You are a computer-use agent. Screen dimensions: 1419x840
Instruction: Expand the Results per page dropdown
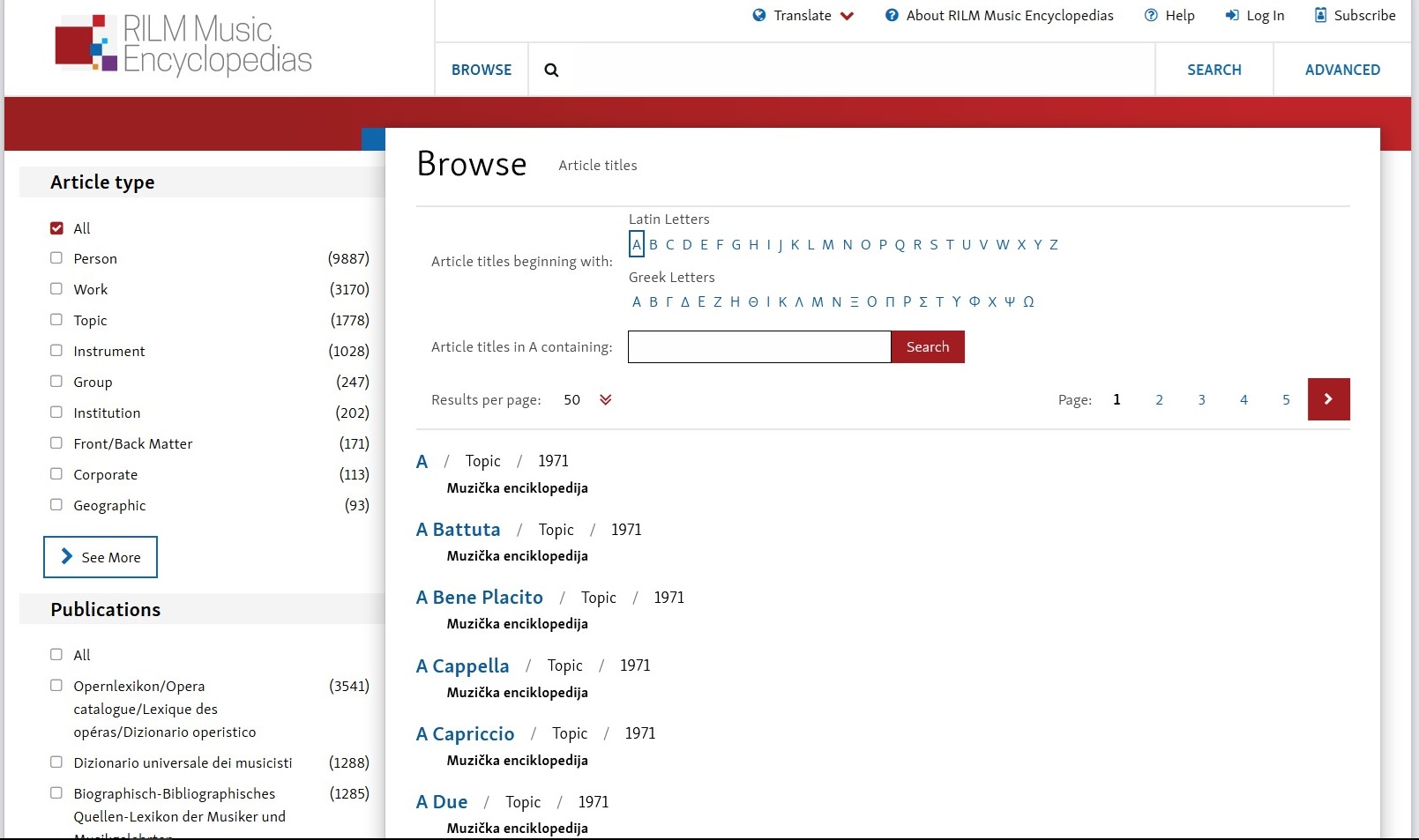tap(605, 399)
